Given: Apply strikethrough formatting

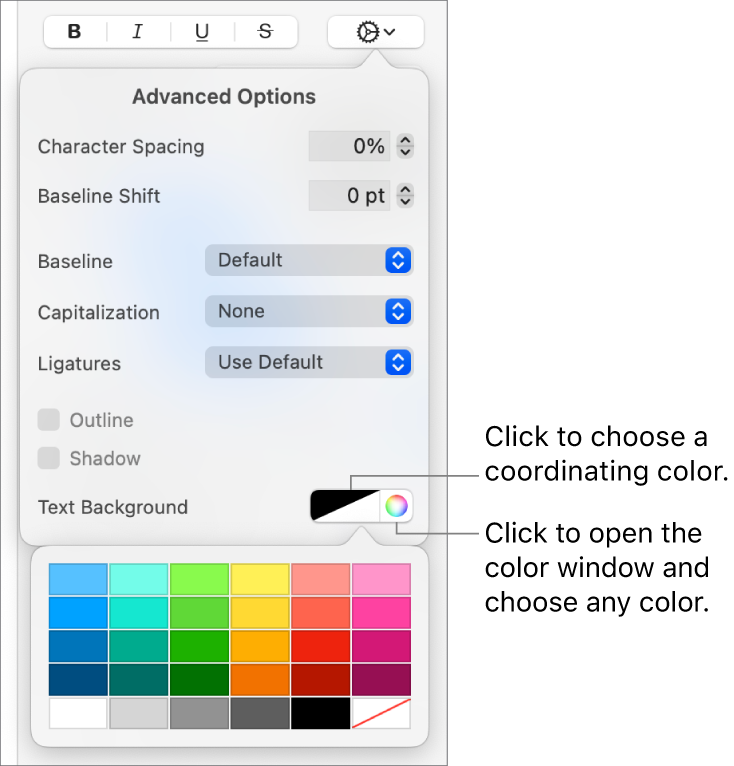Looking at the screenshot, I should pyautogui.click(x=265, y=32).
